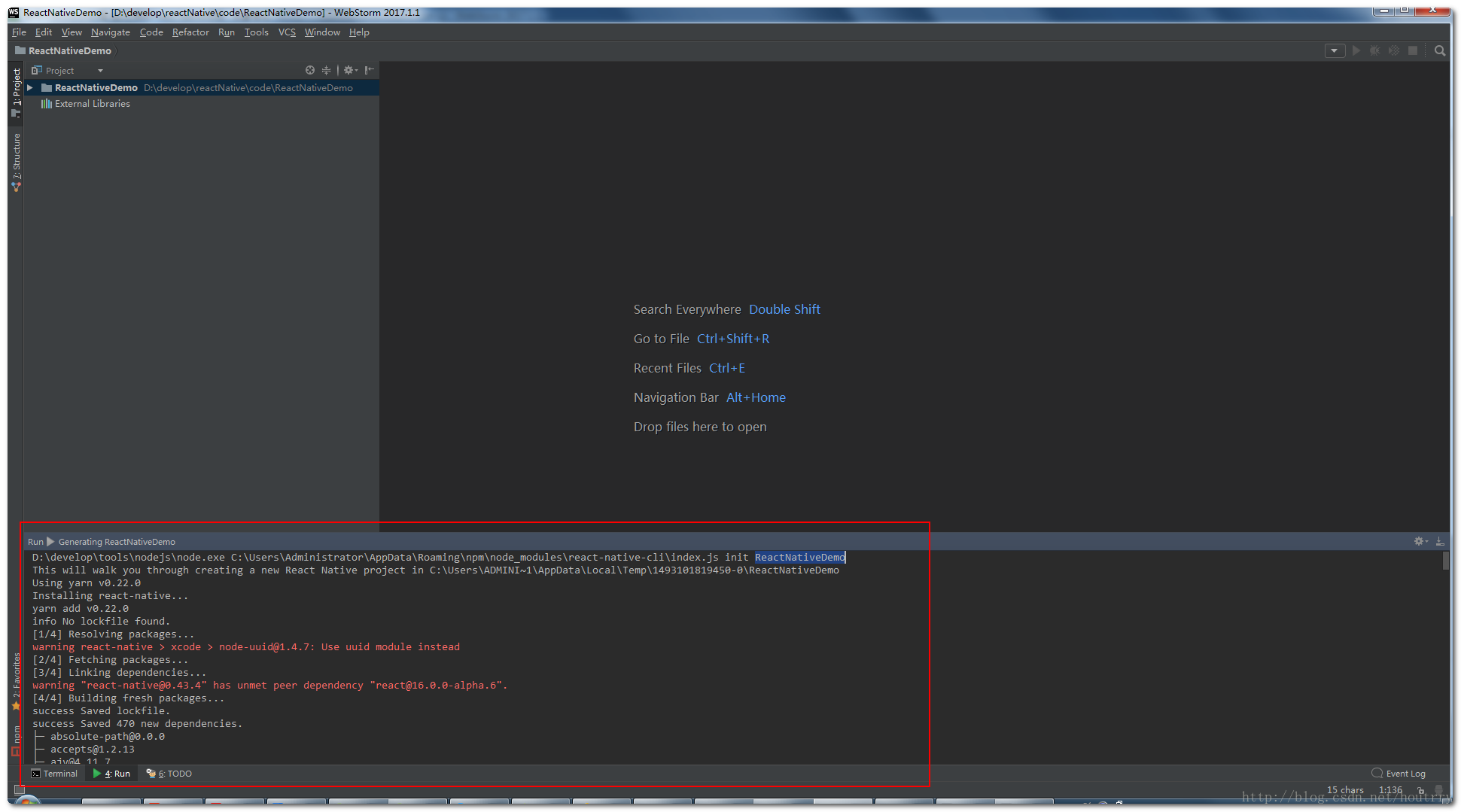The image size is (1461, 812).
Task: Open the Project view type dropdown
Action: click(100, 71)
